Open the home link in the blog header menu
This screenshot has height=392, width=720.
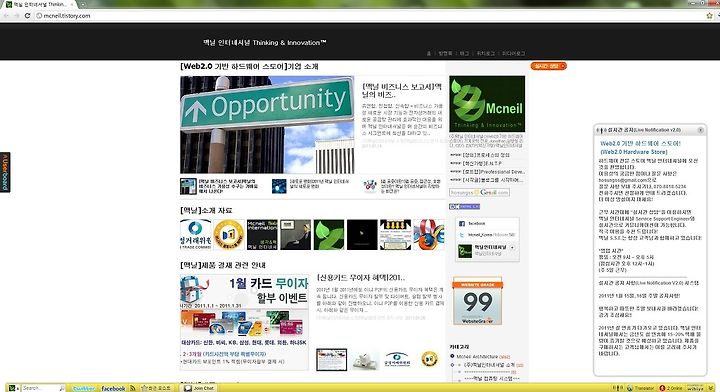click(429, 54)
